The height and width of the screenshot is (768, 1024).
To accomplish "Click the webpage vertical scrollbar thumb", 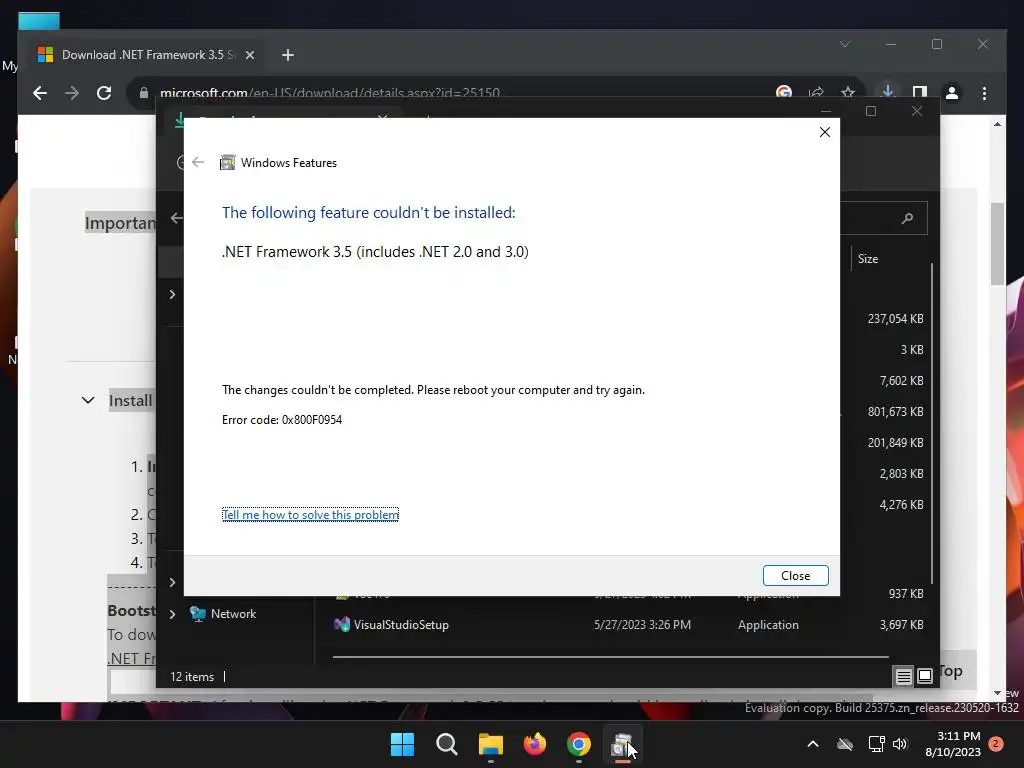I will [997, 244].
